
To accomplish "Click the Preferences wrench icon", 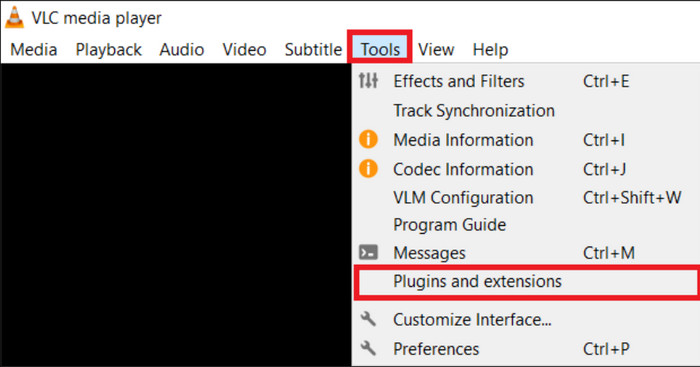I will 368,348.
